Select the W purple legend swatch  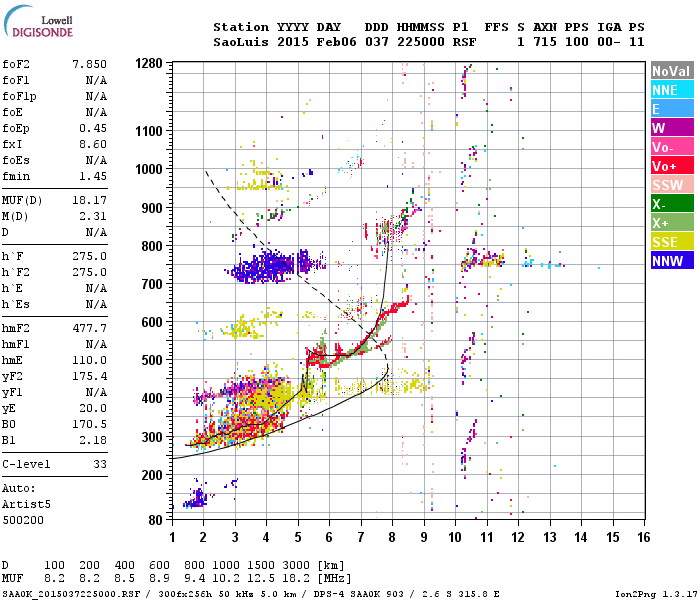[x=672, y=128]
